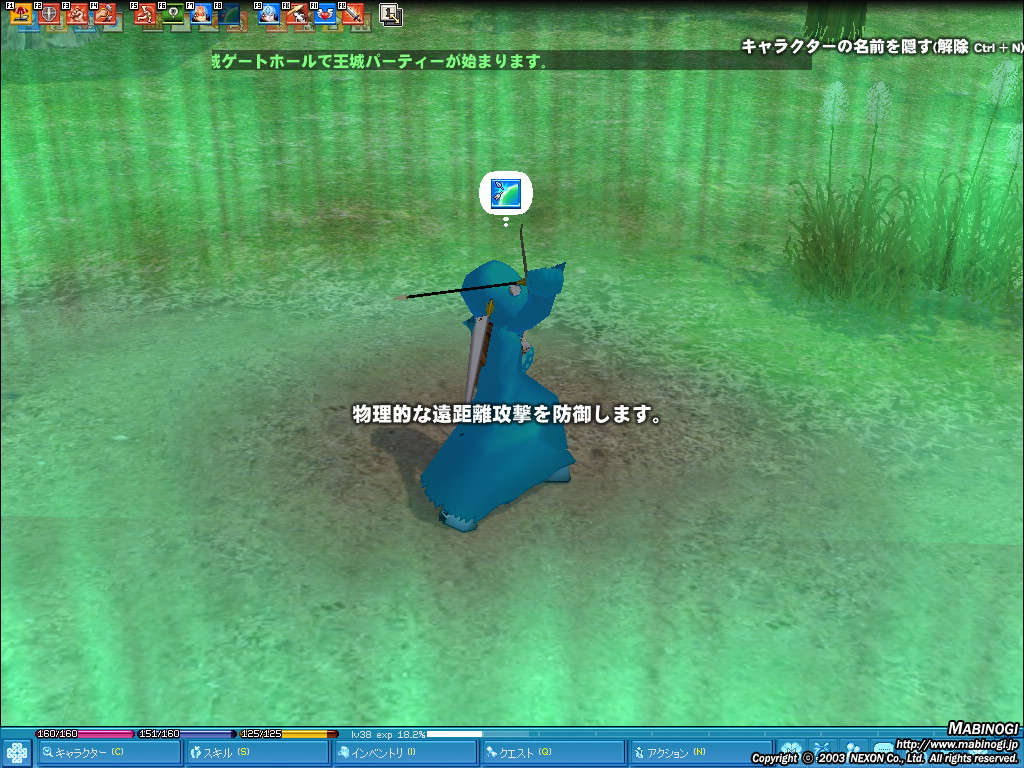Open the main menu knot icon
Screen dimensions: 1024x768
(x=16, y=753)
